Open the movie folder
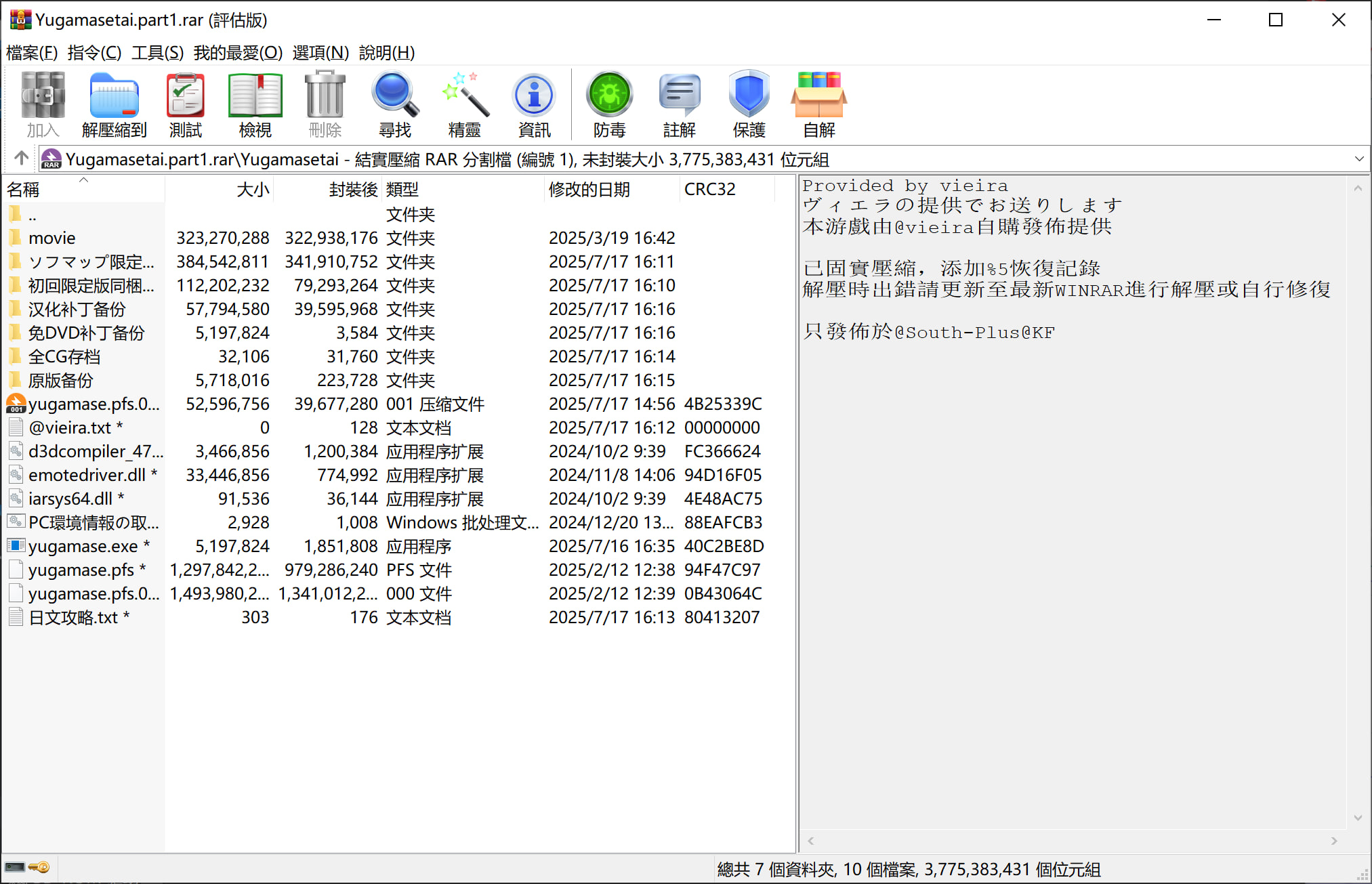This screenshot has height=884, width=1372. click(52, 238)
